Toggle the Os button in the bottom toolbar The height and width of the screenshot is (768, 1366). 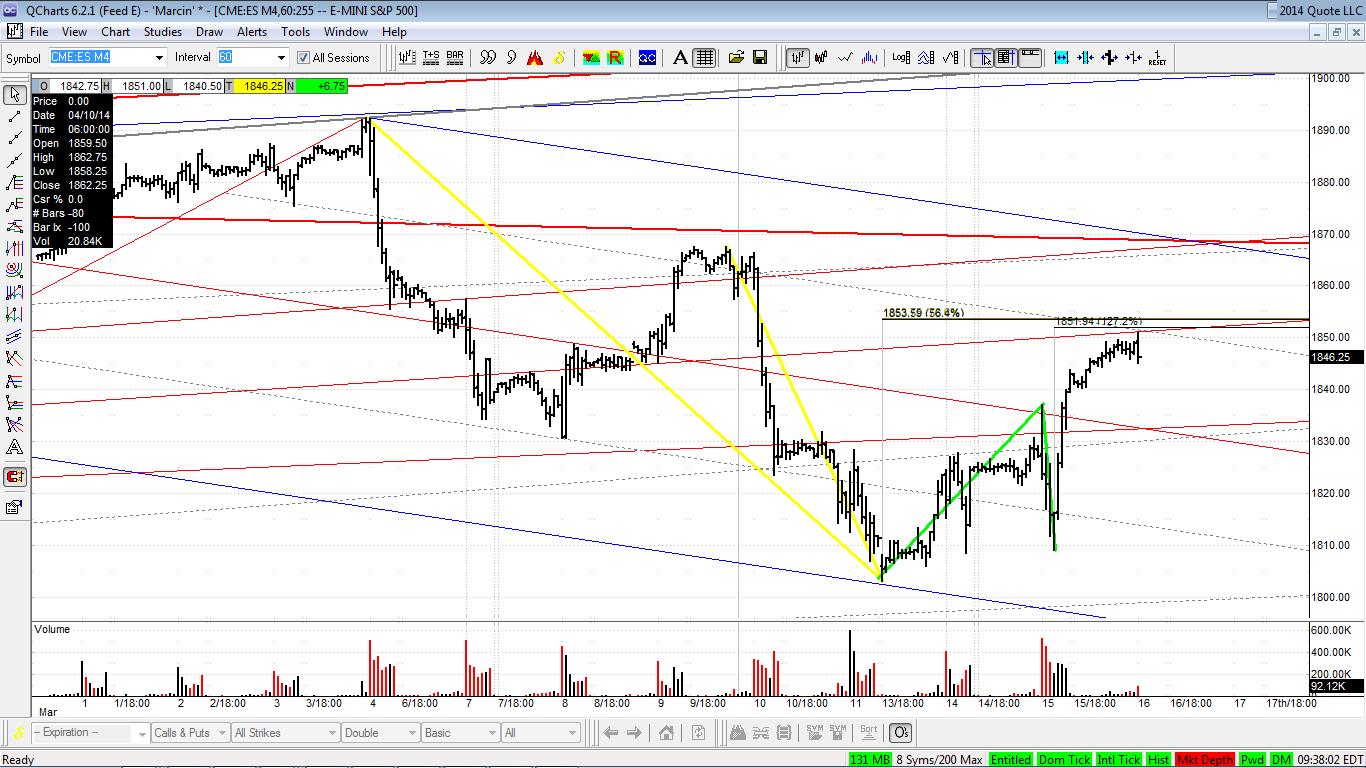[x=901, y=733]
